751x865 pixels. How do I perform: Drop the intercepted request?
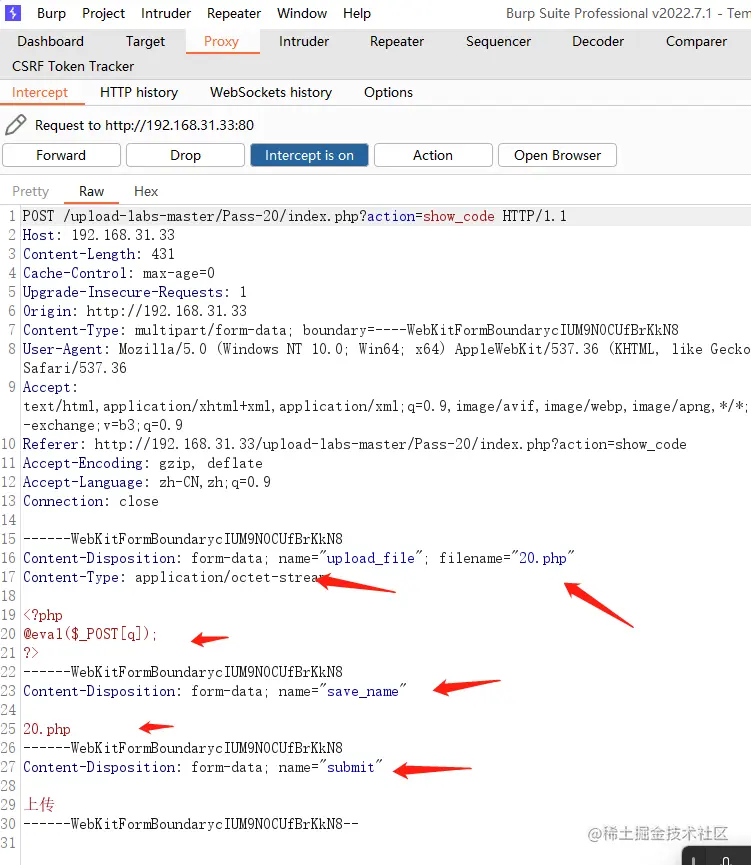pos(185,155)
